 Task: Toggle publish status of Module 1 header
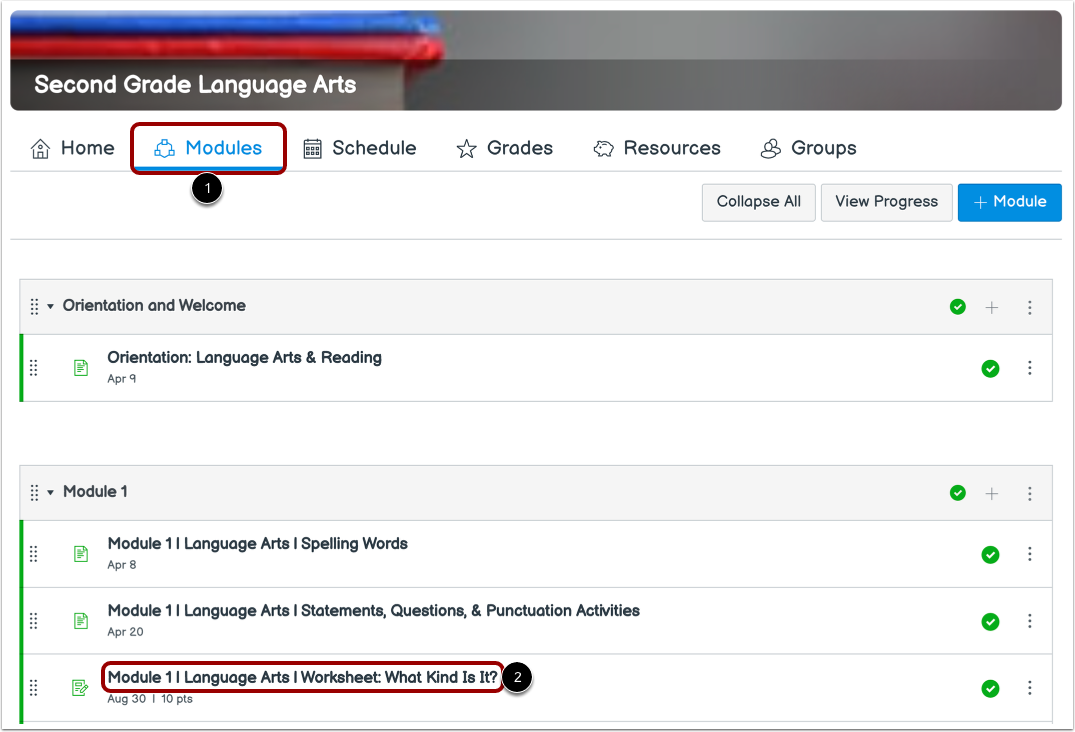click(x=958, y=493)
